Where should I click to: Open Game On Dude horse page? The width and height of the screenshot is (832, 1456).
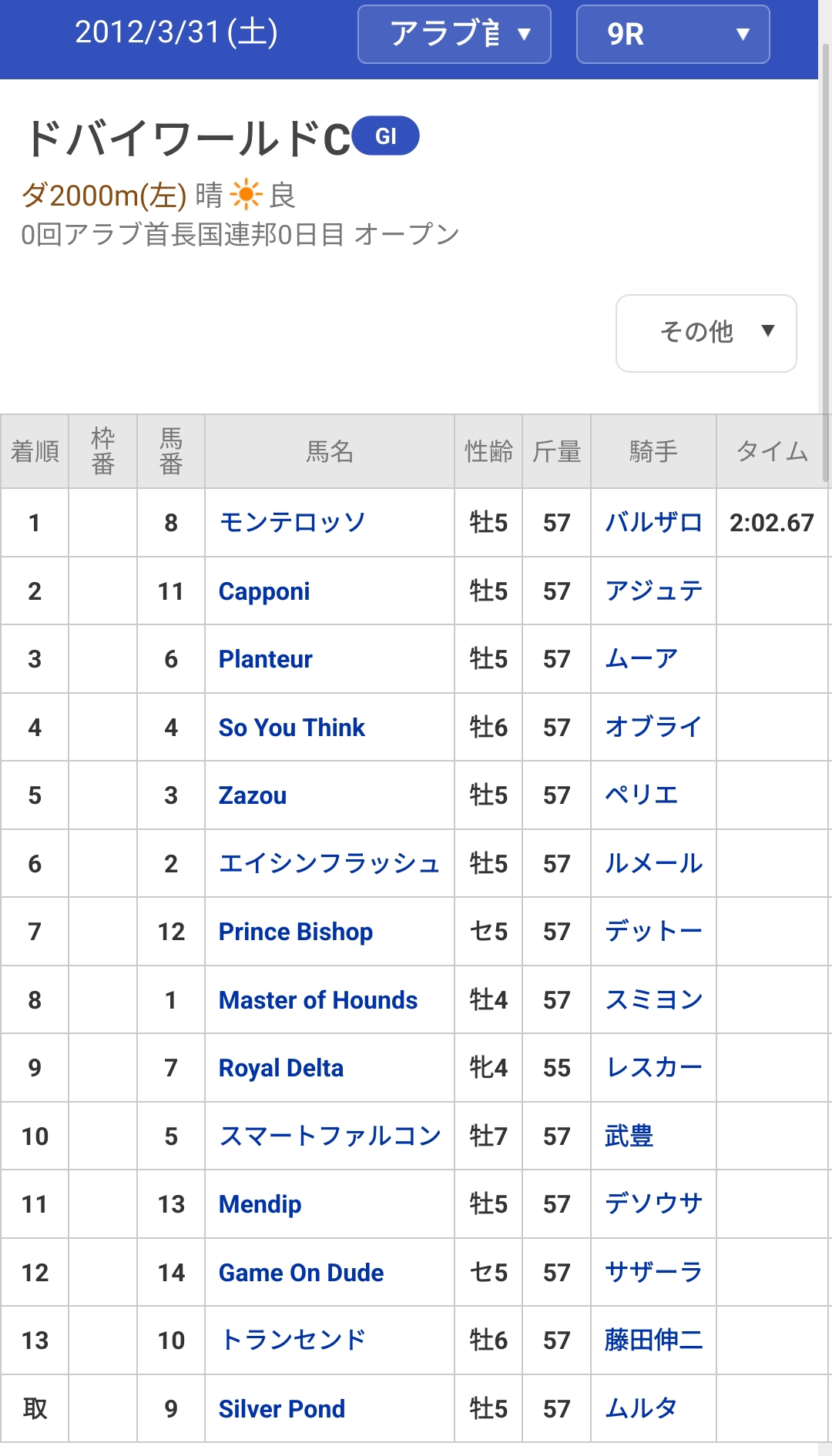(300, 1273)
